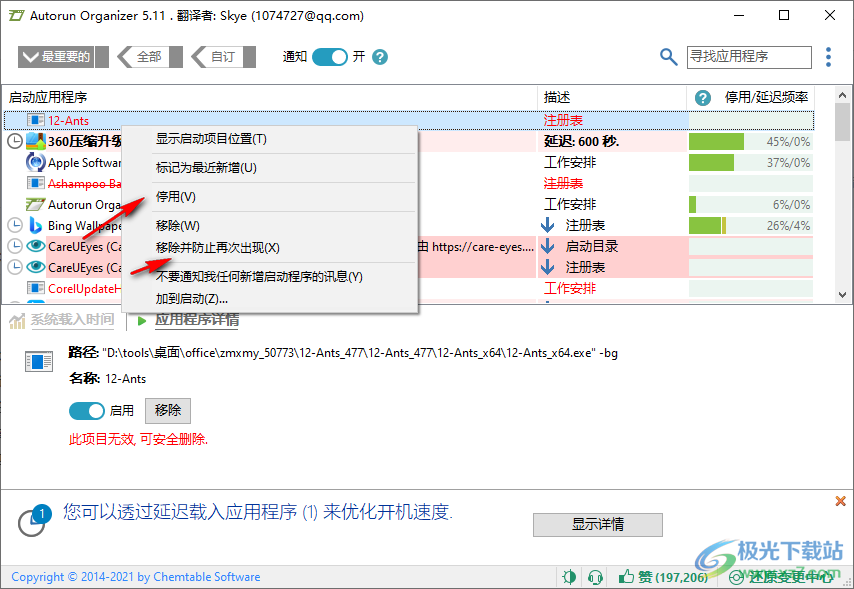Image resolution: width=854 pixels, height=589 pixels.
Task: Click the Bing Wallpaper frequency bar 26%/4%
Action: pos(751,226)
